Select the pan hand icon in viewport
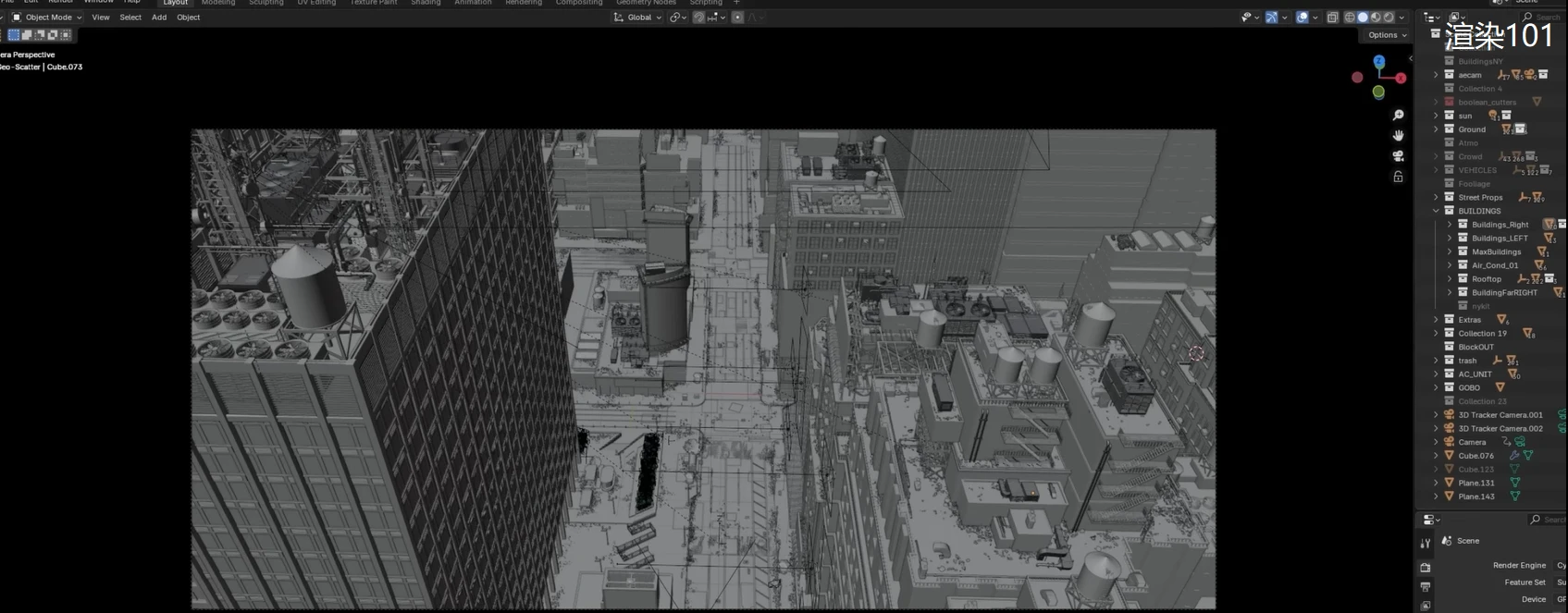 (x=1398, y=135)
